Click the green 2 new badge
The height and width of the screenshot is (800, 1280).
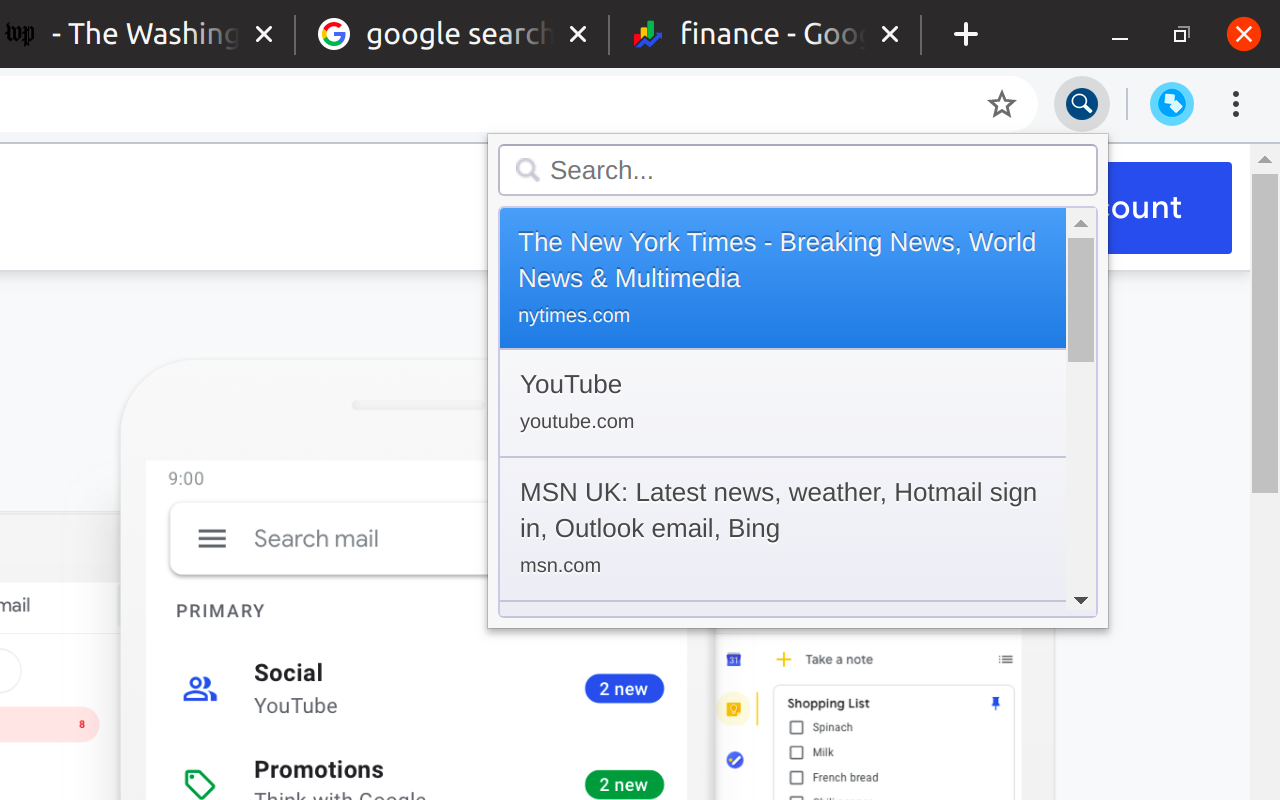pos(624,785)
